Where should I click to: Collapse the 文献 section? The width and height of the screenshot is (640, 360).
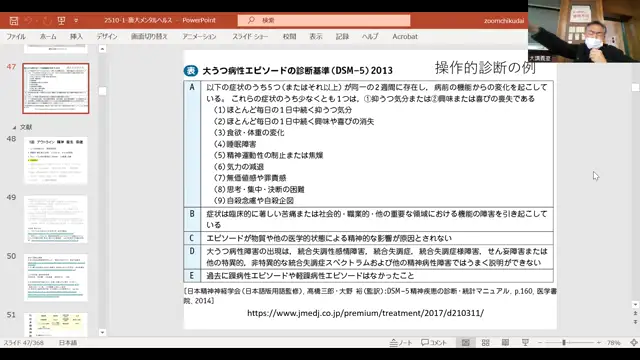pyautogui.click(x=14, y=127)
